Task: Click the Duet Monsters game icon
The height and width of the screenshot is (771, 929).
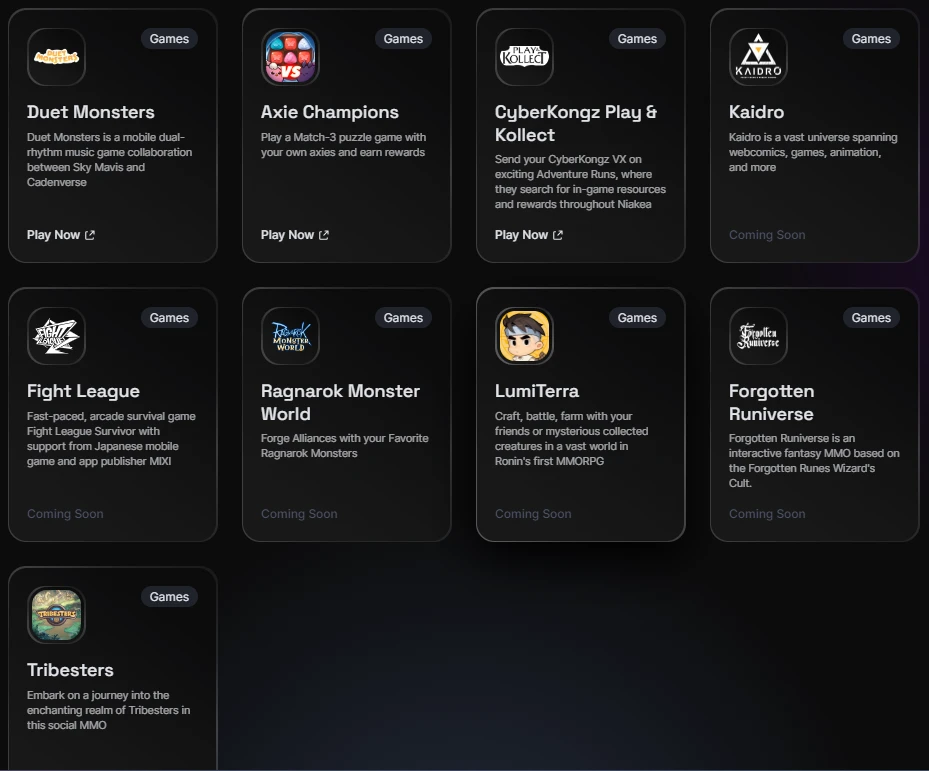Action: tap(56, 57)
